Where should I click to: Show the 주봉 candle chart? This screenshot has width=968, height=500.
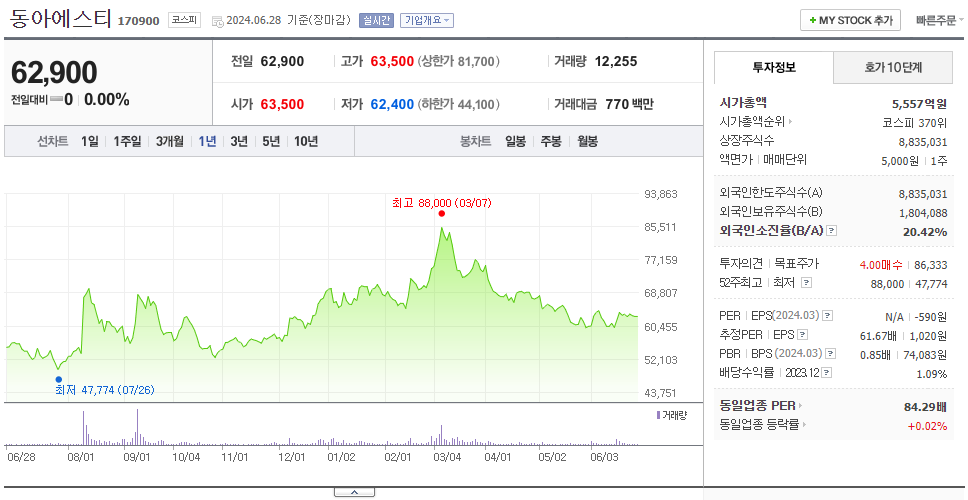coord(551,141)
